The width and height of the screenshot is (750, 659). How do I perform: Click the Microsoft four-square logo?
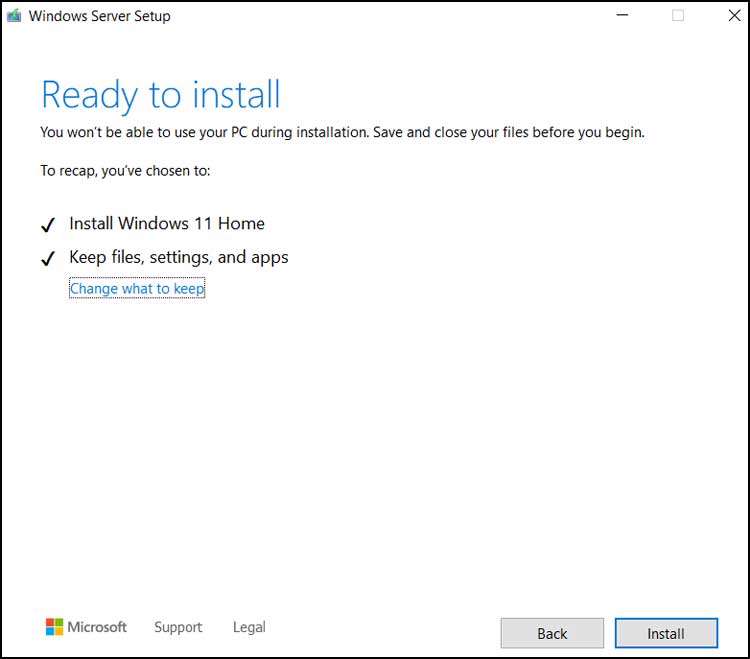click(x=54, y=627)
